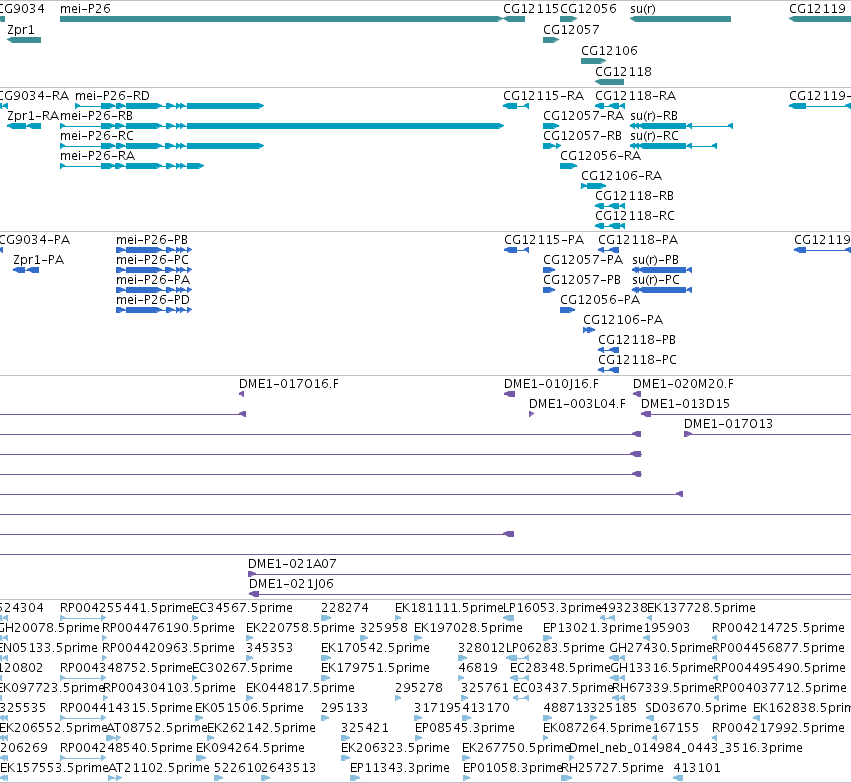Click the DME1-017O16.F clone label
This screenshot has height=783, width=851.
coord(289,384)
